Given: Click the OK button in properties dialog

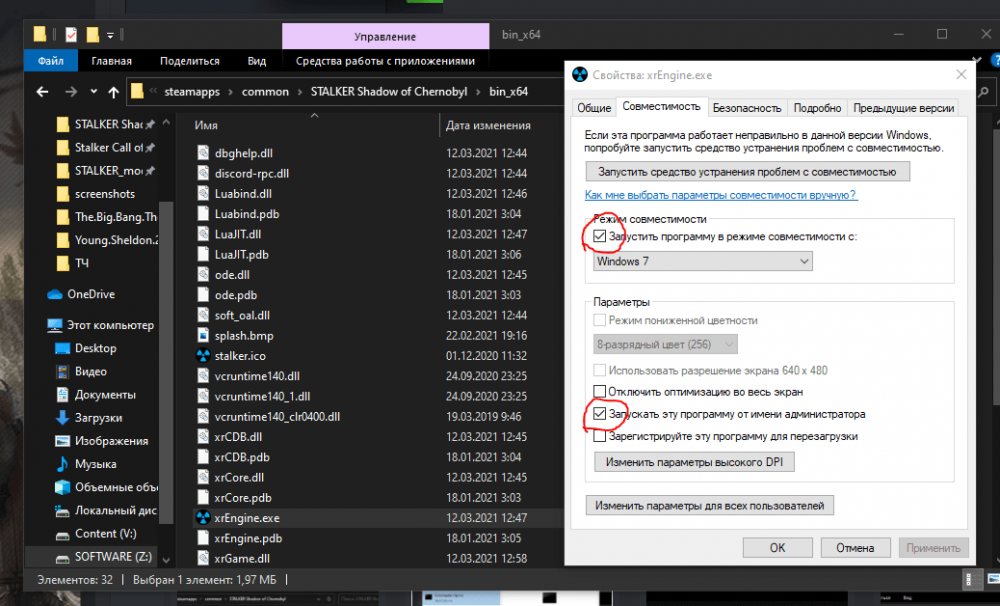Looking at the screenshot, I should click(777, 548).
